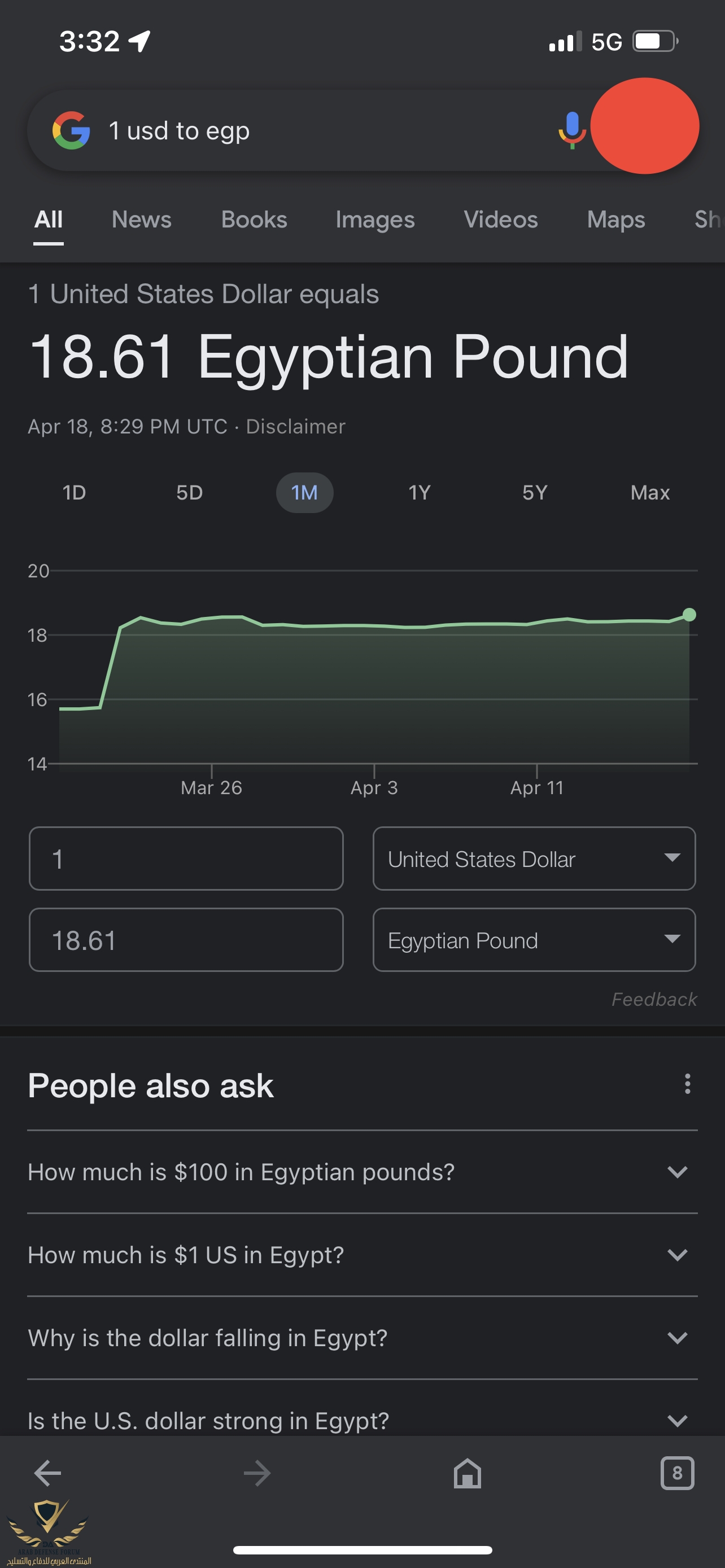Viewport: 725px width, 1568px height.
Task: Switch to the News tab
Action: point(141,220)
